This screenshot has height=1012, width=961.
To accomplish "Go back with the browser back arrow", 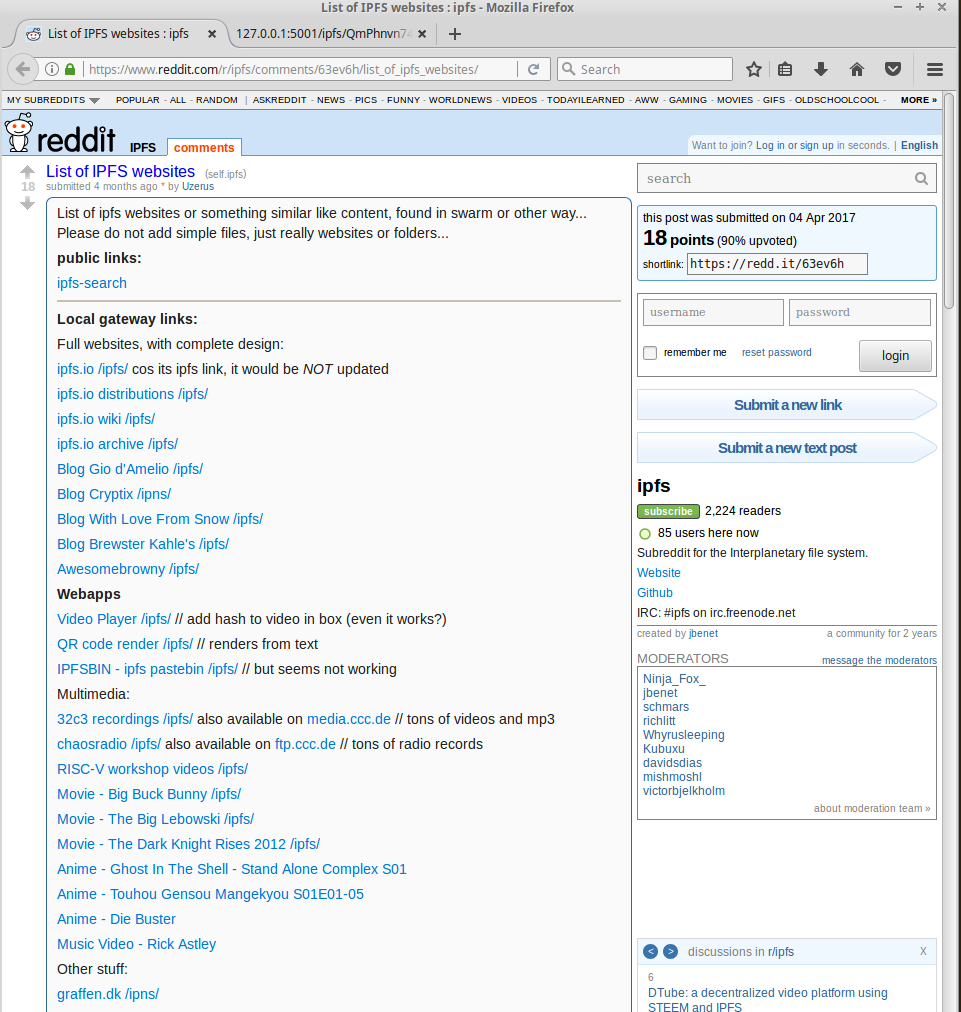I will (x=23, y=69).
